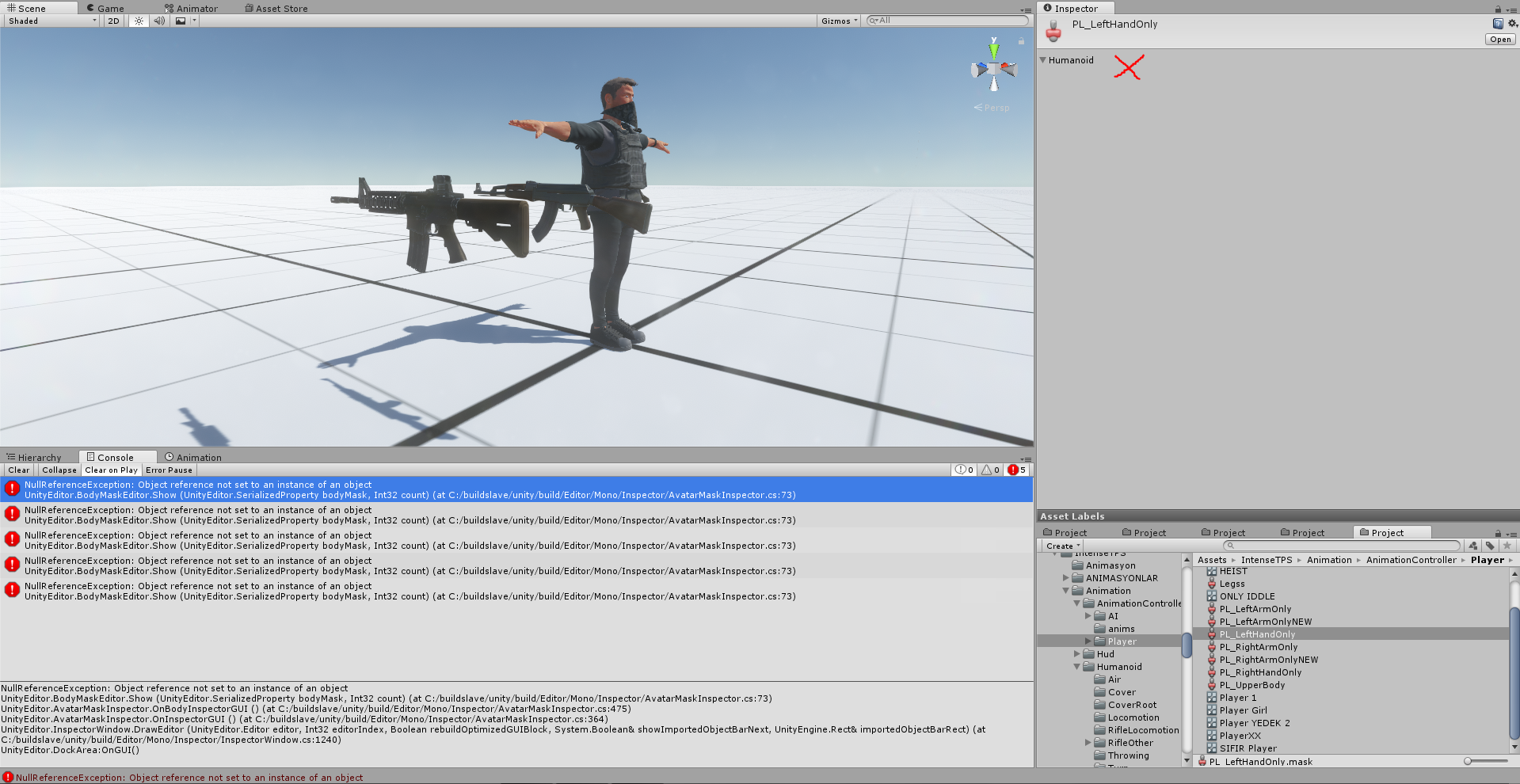Open Inspector help book icon
1520x784 pixels.
(x=1498, y=24)
